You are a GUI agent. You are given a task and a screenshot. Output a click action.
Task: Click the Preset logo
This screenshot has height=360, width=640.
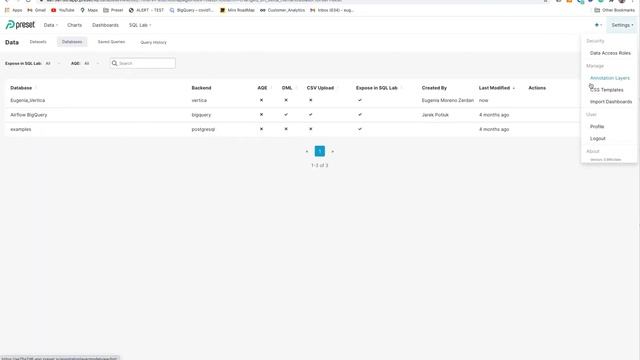(x=20, y=25)
